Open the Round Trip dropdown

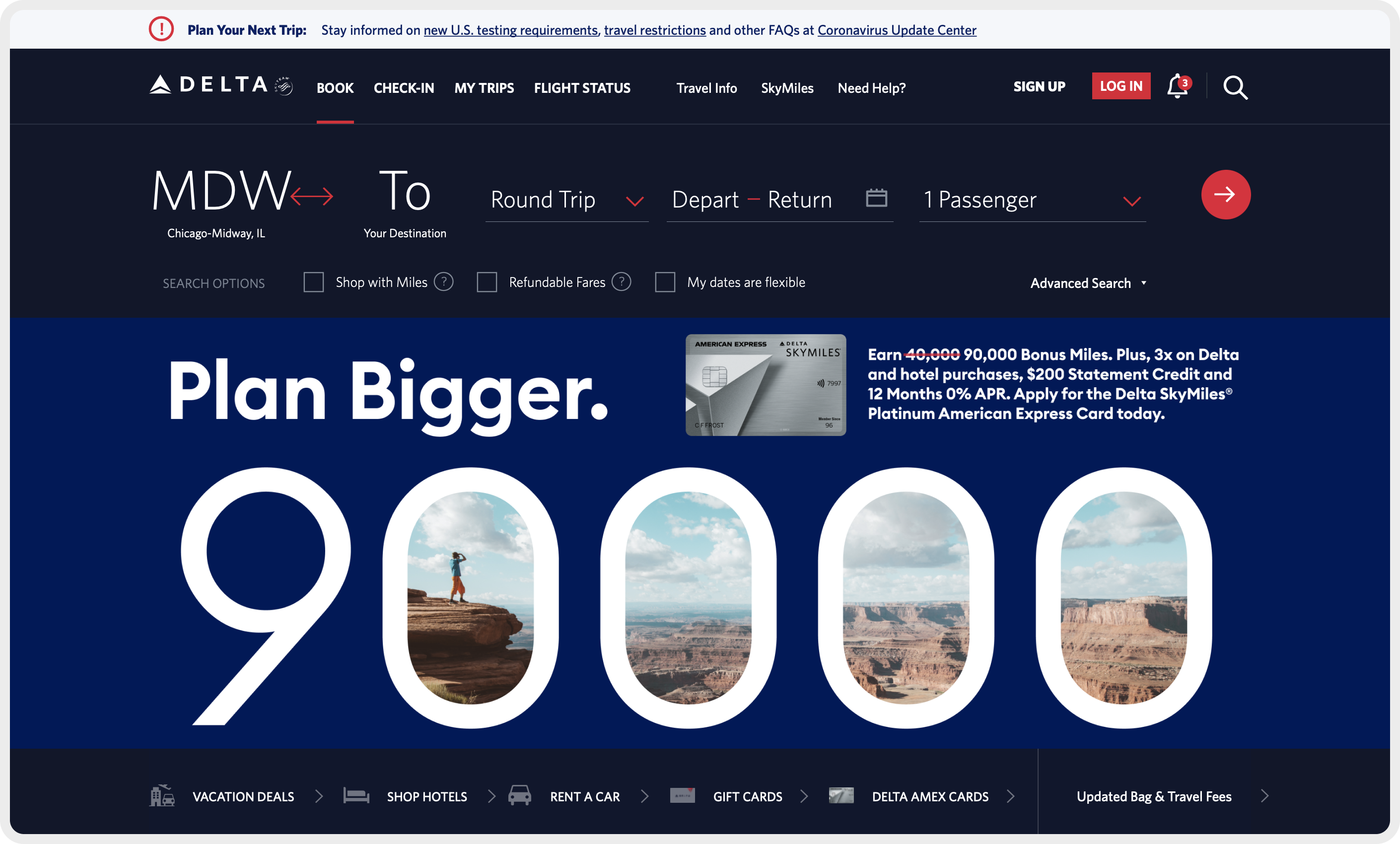(567, 200)
